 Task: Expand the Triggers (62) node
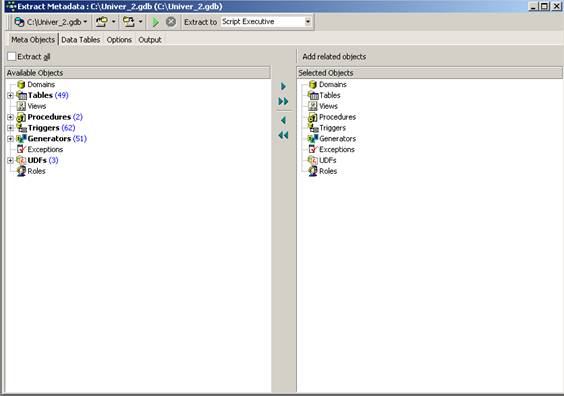pos(10,128)
